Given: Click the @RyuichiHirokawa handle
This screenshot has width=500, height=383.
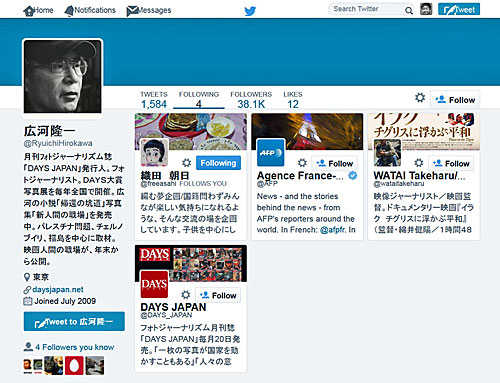Looking at the screenshot, I should tap(58, 143).
